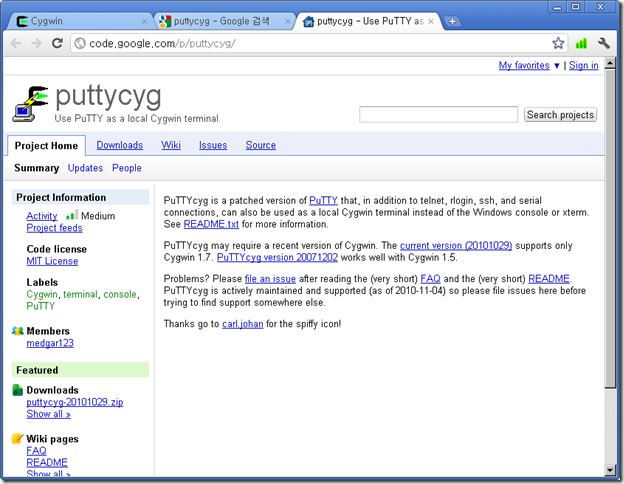624x484 pixels.
Task: Open member medgar123 profile
Action: (x=50, y=343)
